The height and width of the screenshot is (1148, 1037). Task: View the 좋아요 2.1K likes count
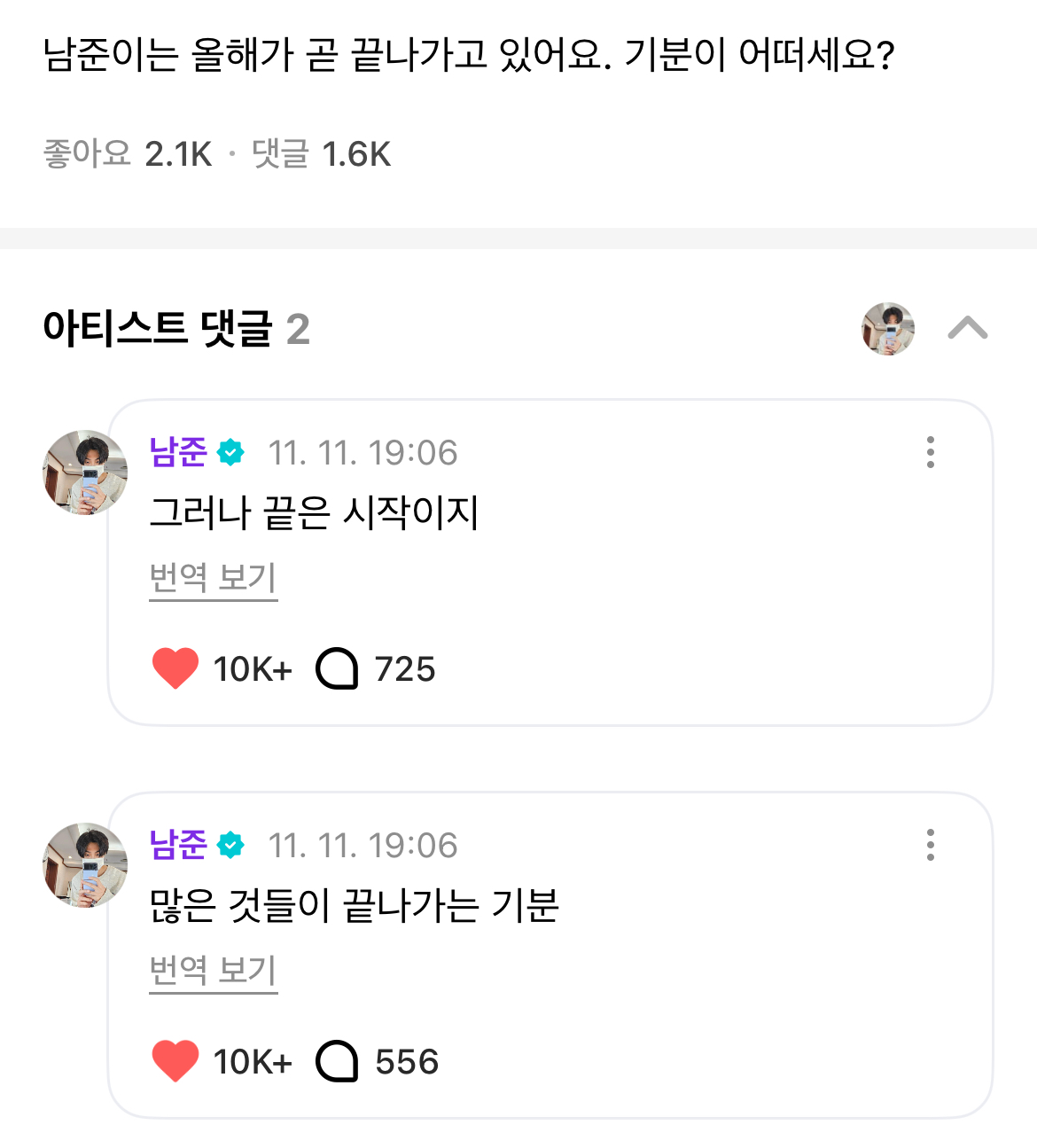click(x=128, y=154)
